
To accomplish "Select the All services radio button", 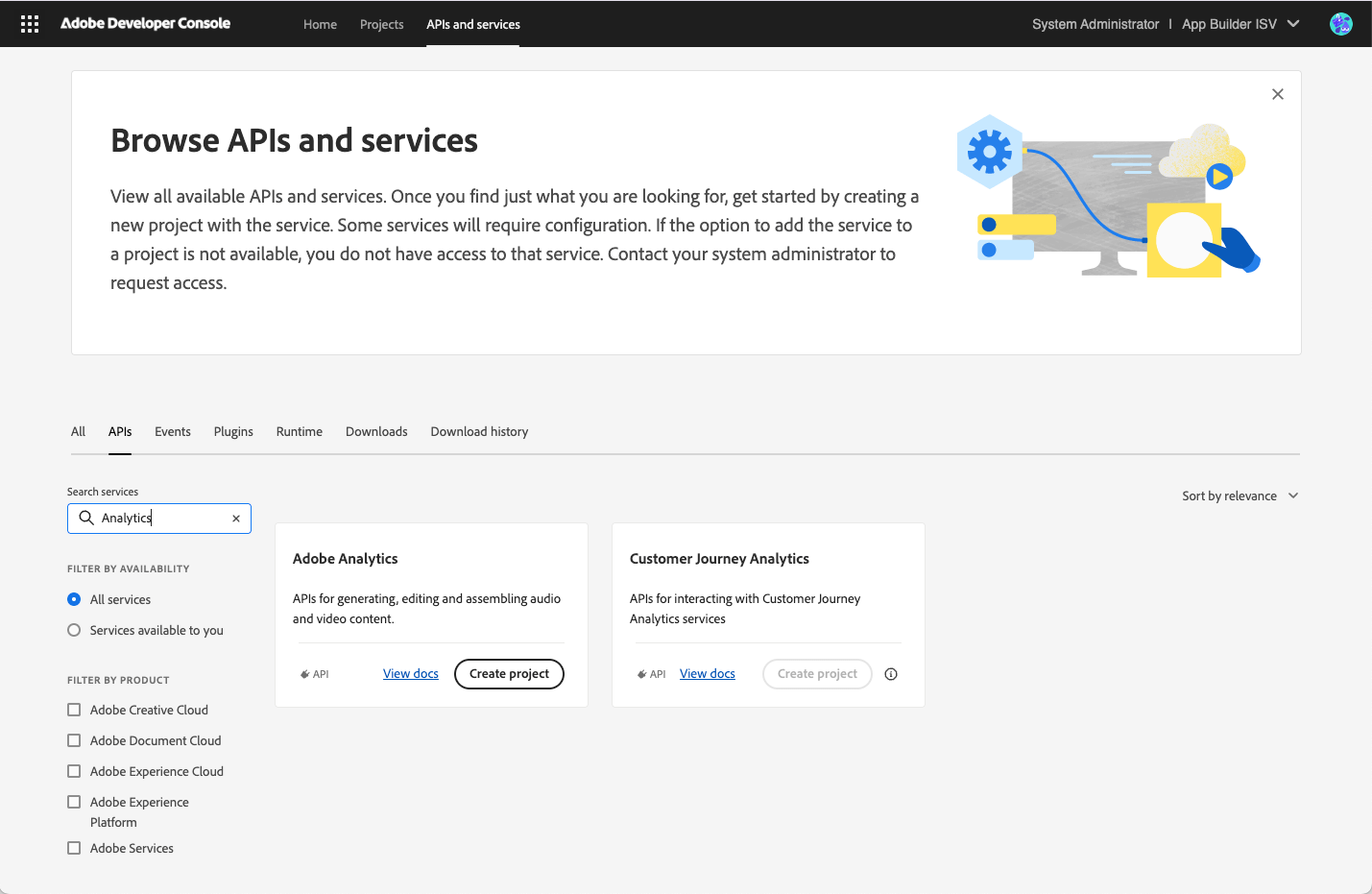I will coord(74,598).
